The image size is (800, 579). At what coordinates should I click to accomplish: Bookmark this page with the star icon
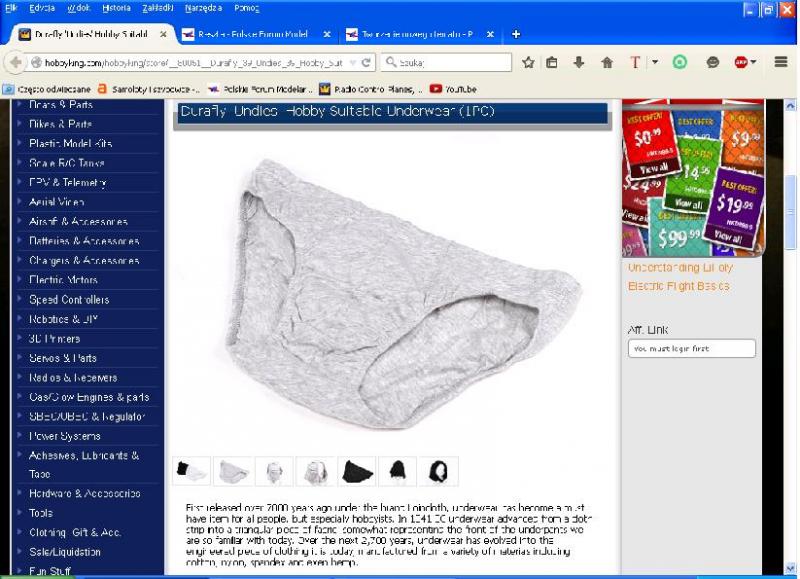528,62
